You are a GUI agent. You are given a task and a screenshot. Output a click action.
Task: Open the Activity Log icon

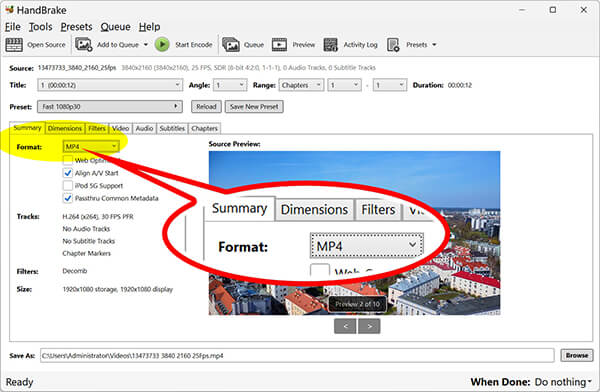click(331, 45)
